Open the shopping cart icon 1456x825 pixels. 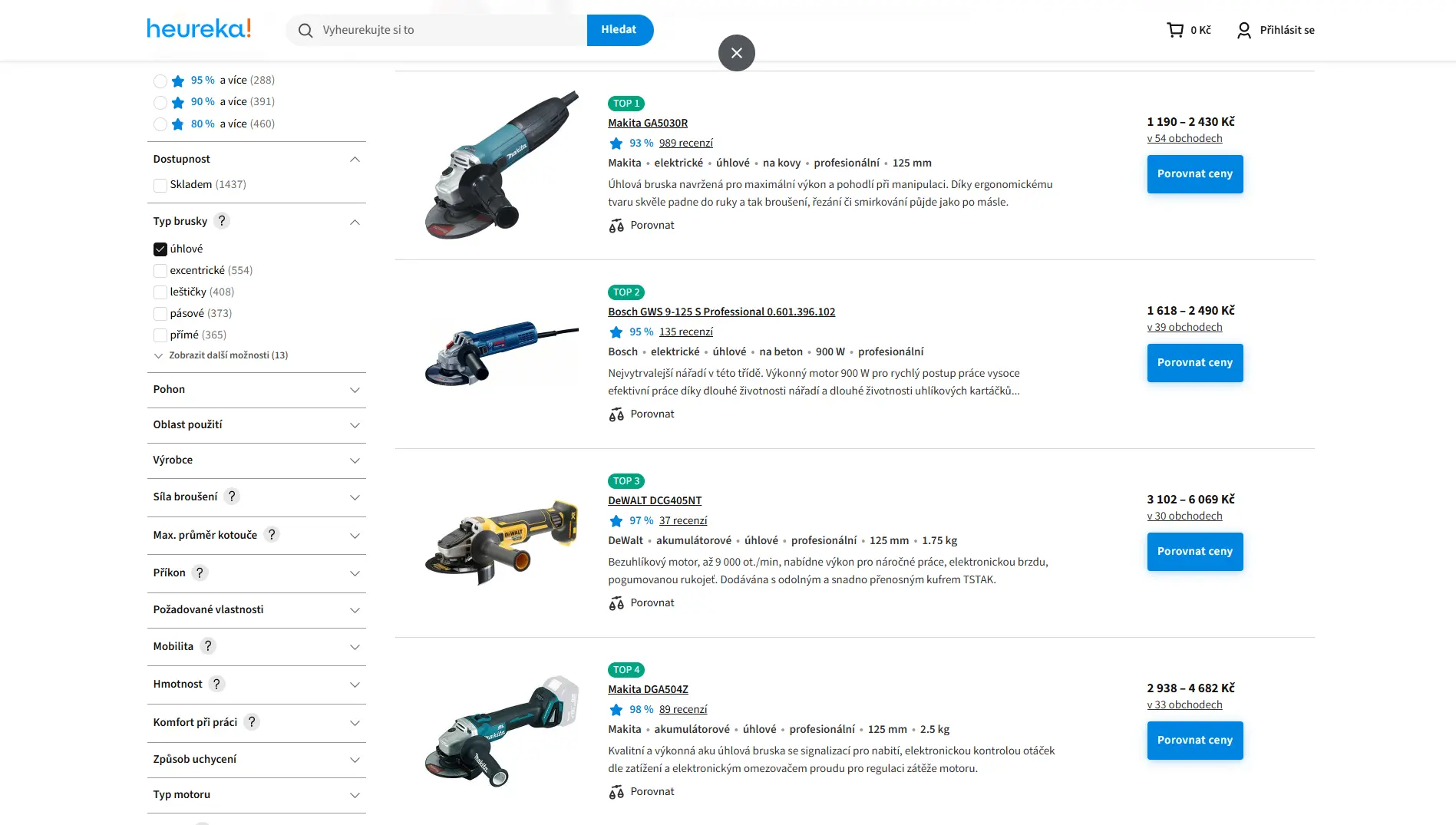(x=1174, y=30)
